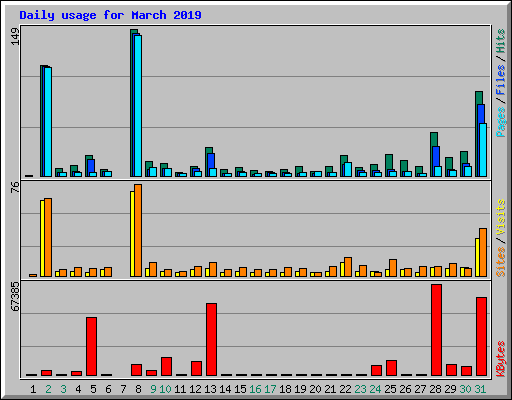Click day 20 on the date axis
The height and width of the screenshot is (400, 512).
tap(315, 389)
